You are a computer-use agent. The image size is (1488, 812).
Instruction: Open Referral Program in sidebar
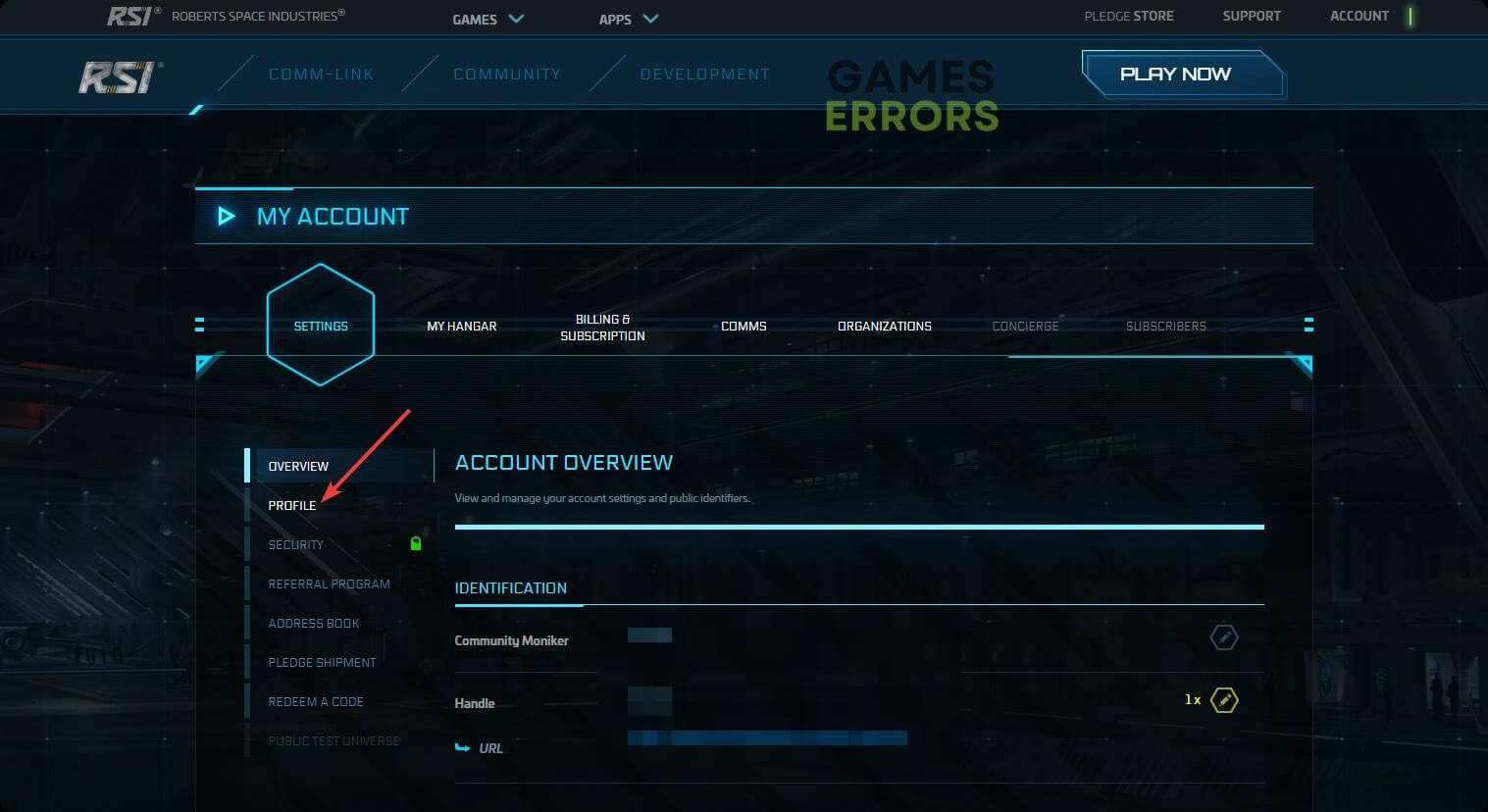tap(329, 584)
